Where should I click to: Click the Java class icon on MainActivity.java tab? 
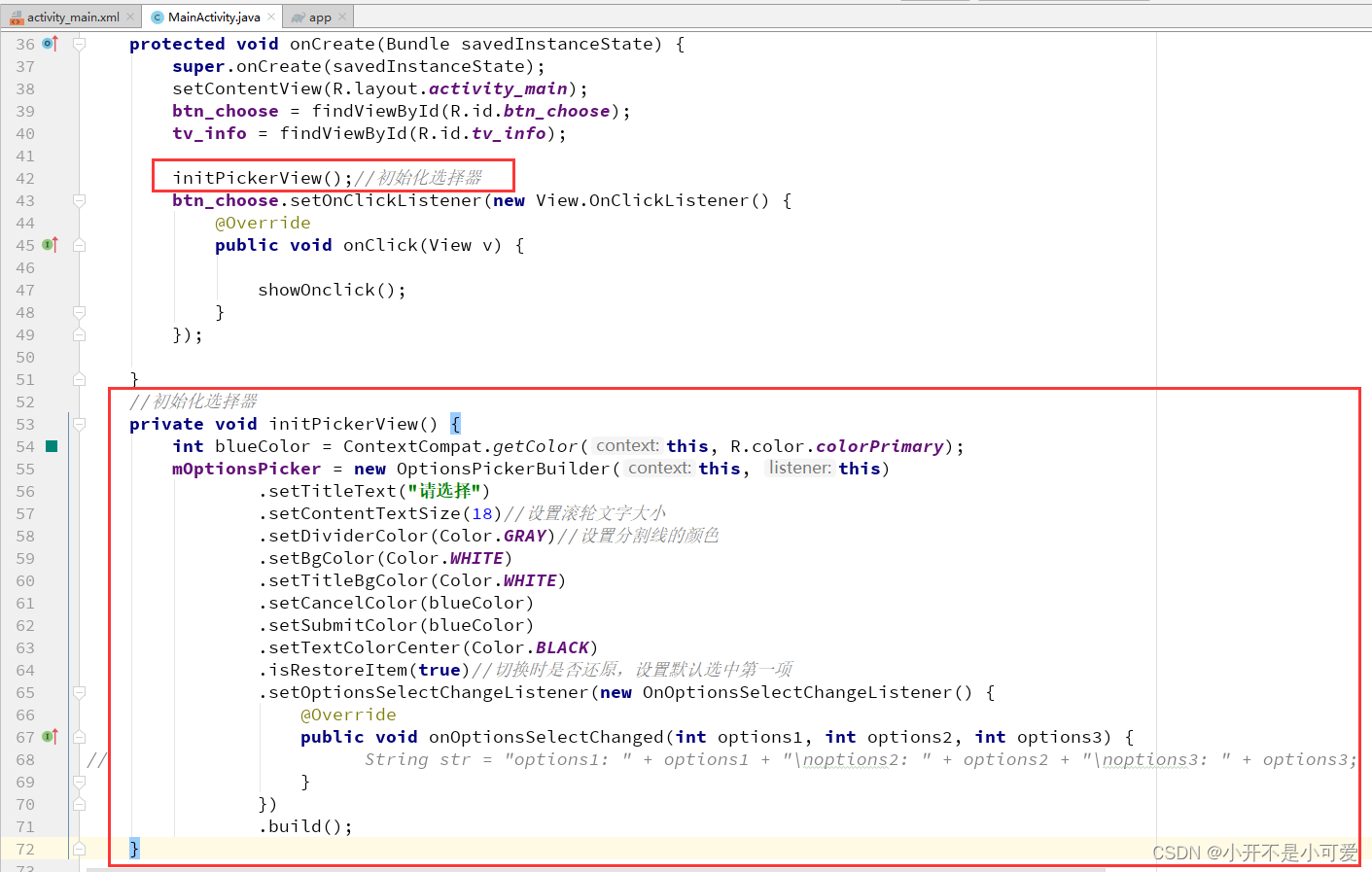point(156,16)
